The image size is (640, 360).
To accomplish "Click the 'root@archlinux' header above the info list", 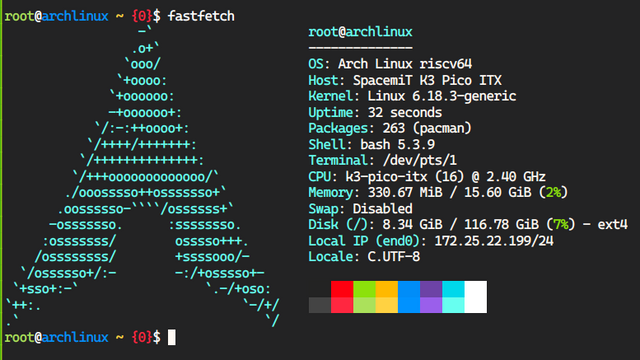I will coord(360,32).
